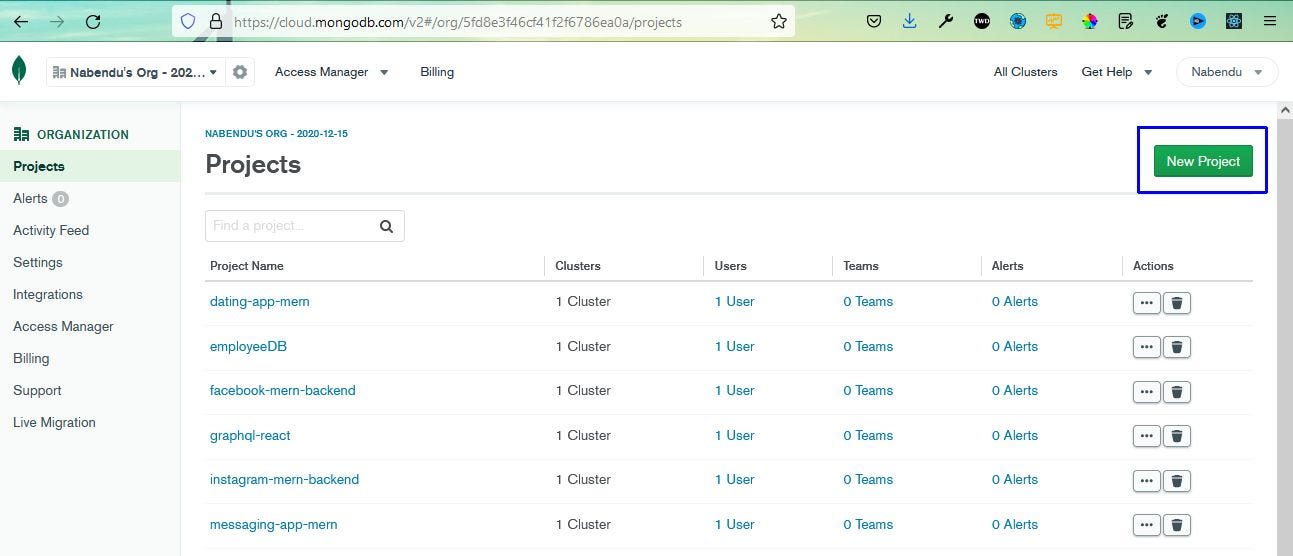Click 0 Teams link for graphql-react
The height and width of the screenshot is (556, 1293).
click(868, 436)
